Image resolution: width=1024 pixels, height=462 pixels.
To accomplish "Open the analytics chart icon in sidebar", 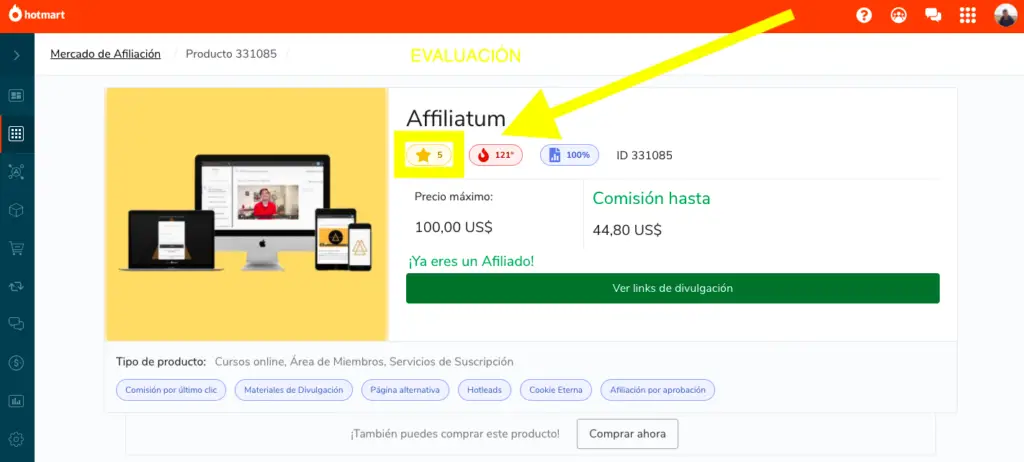I will (16, 401).
